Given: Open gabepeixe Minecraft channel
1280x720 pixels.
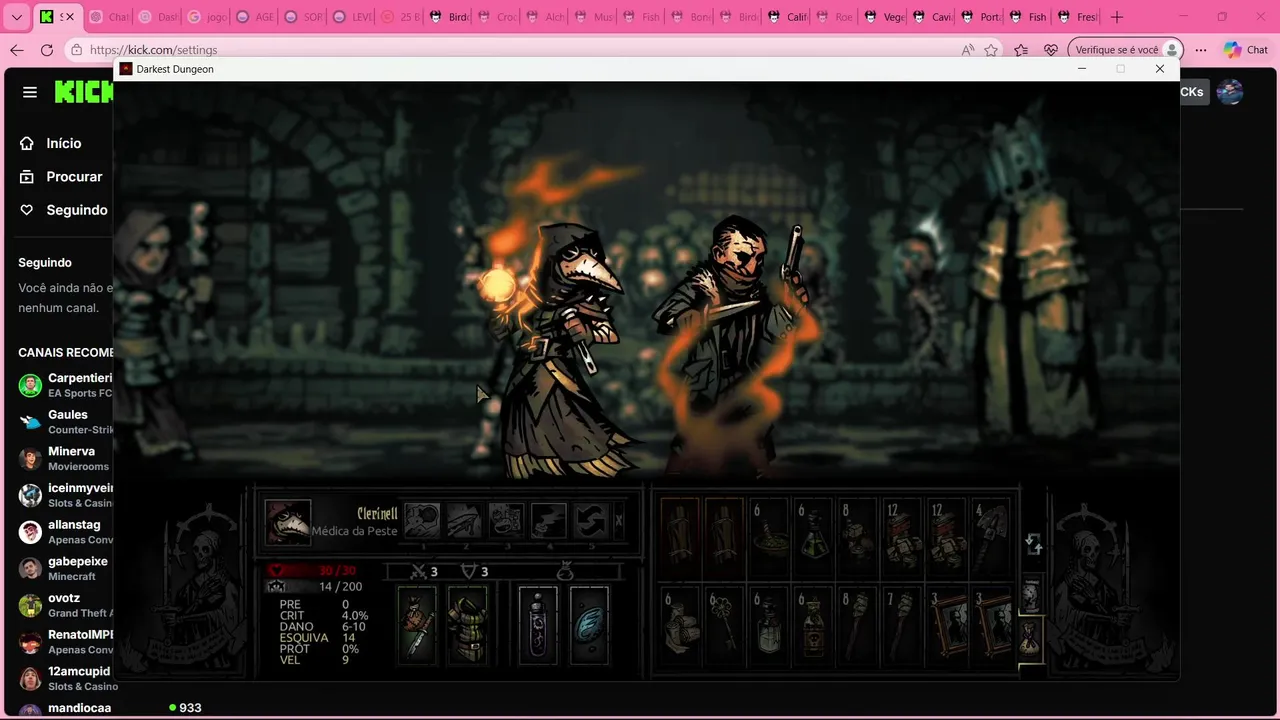Looking at the screenshot, I should click(64, 568).
